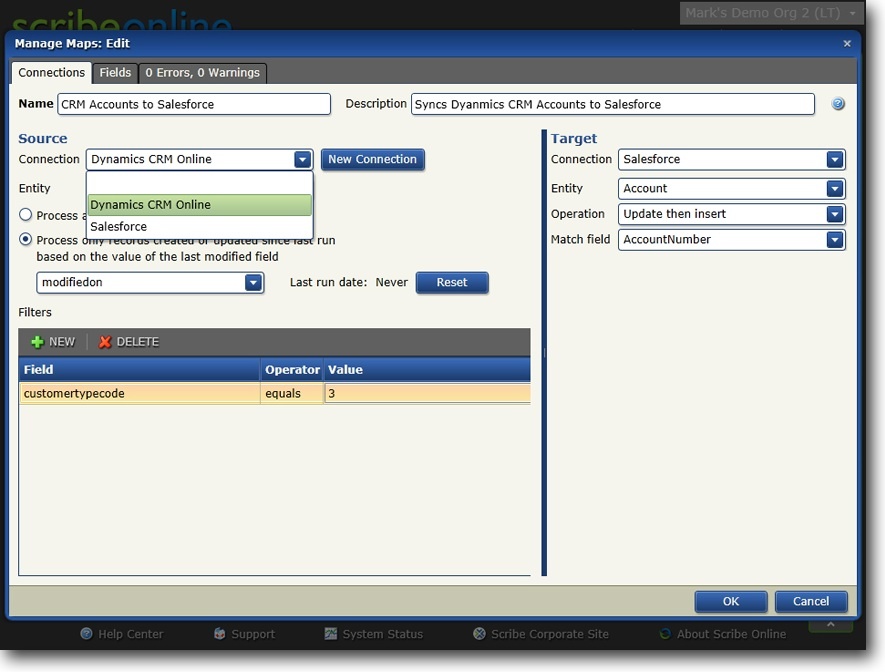Click the New Connection button

tap(373, 160)
